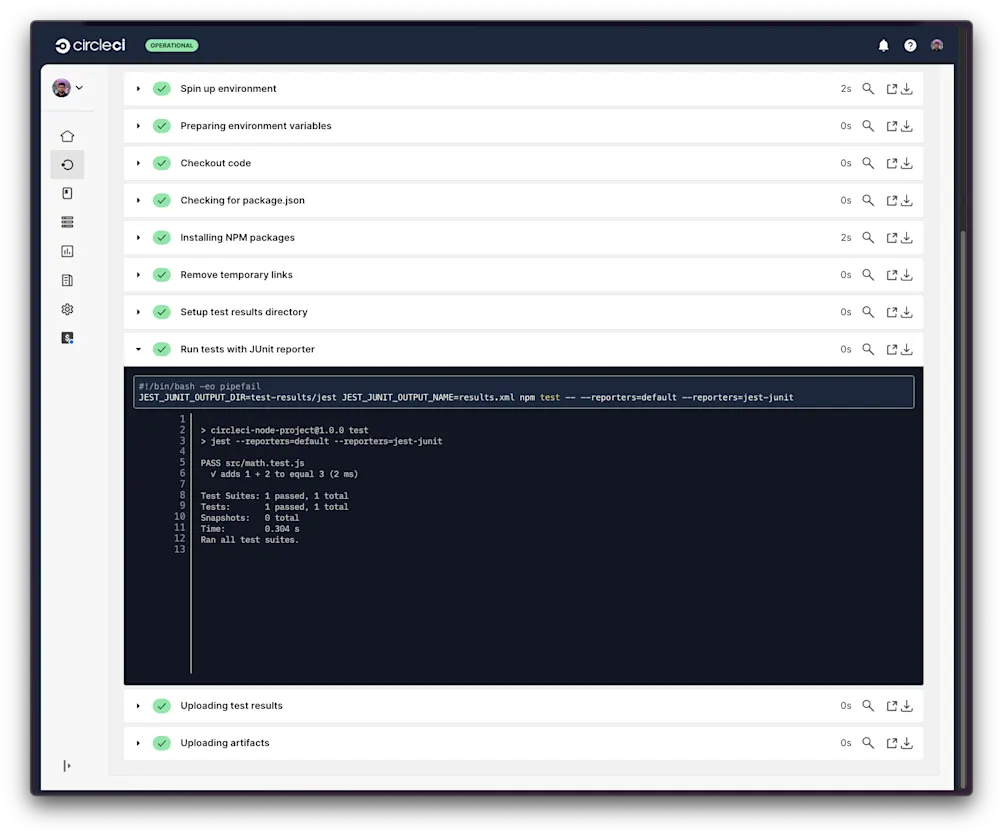The image size is (1003, 836).
Task: Collapse the Run tests with JUnit reporter step
Action: coord(138,349)
